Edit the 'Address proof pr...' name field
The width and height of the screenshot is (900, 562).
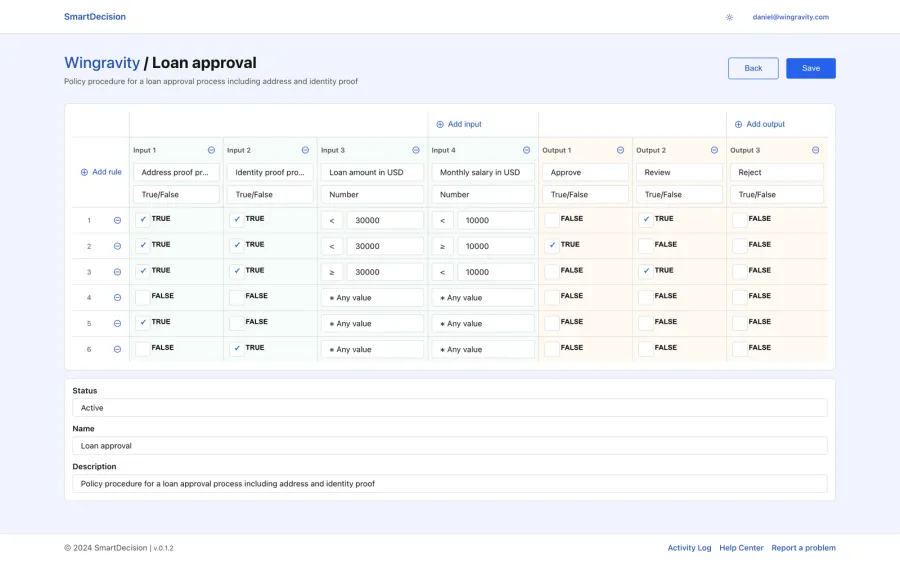tap(176, 172)
